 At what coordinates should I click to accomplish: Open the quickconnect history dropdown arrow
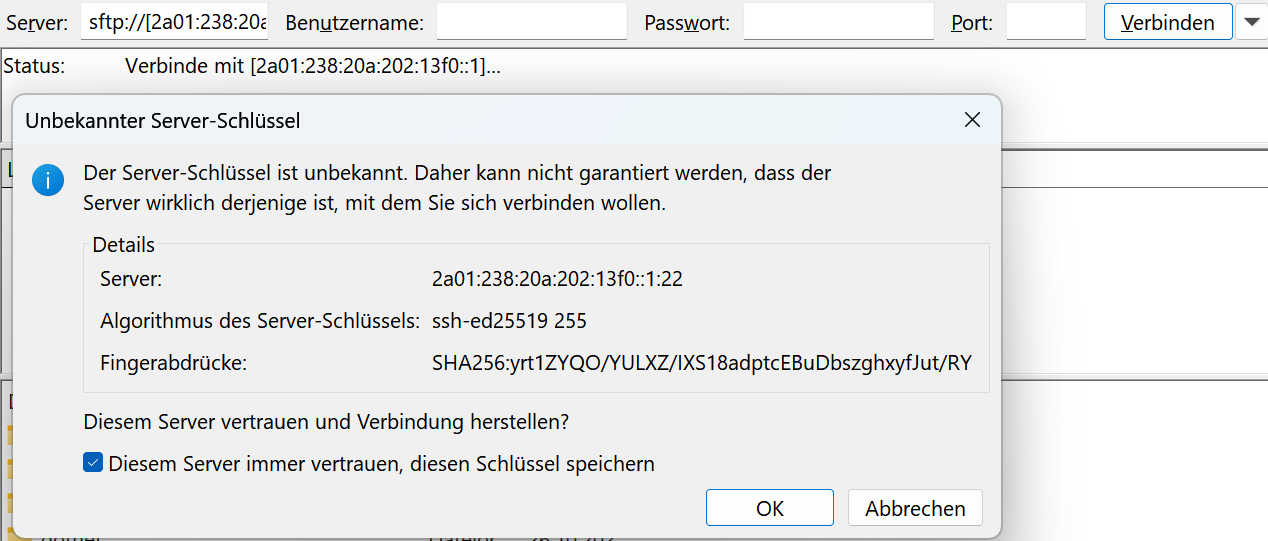pos(1251,22)
